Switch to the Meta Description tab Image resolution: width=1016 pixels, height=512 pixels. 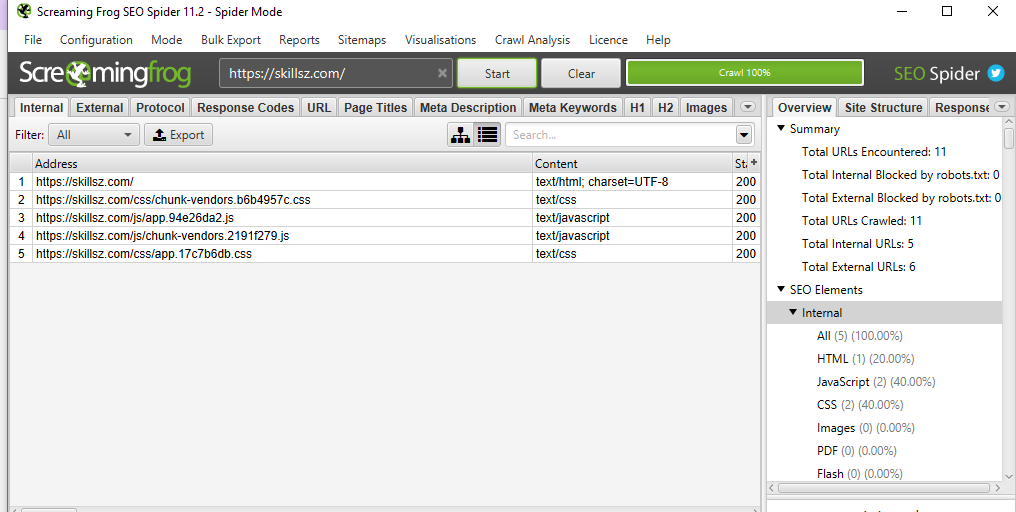coord(468,108)
